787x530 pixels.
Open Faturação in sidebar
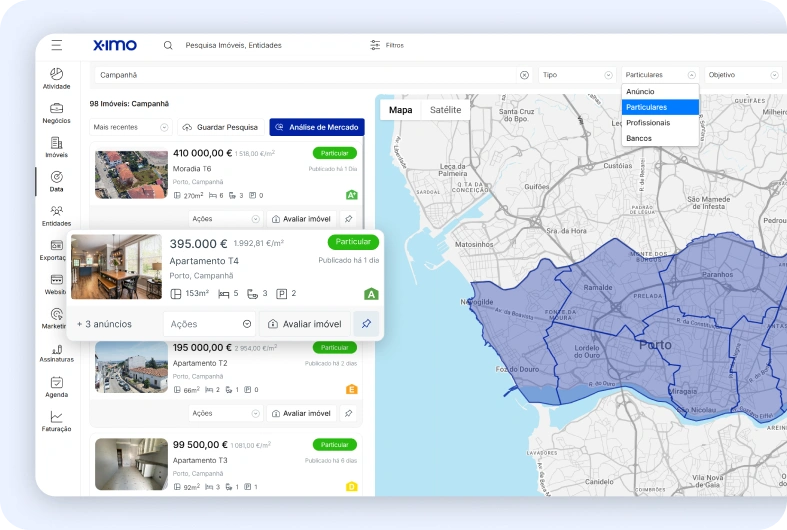coord(57,422)
